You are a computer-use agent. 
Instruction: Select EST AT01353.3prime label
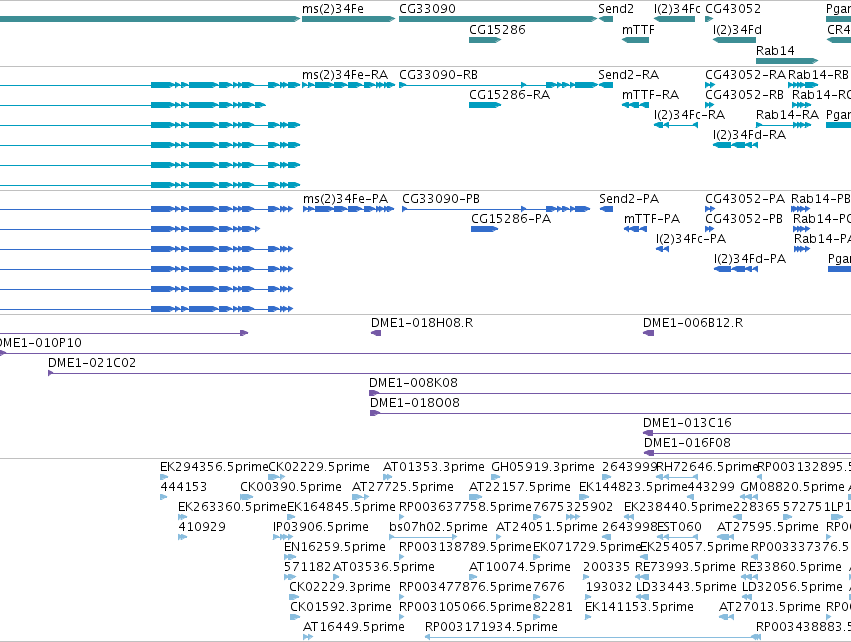click(x=434, y=467)
